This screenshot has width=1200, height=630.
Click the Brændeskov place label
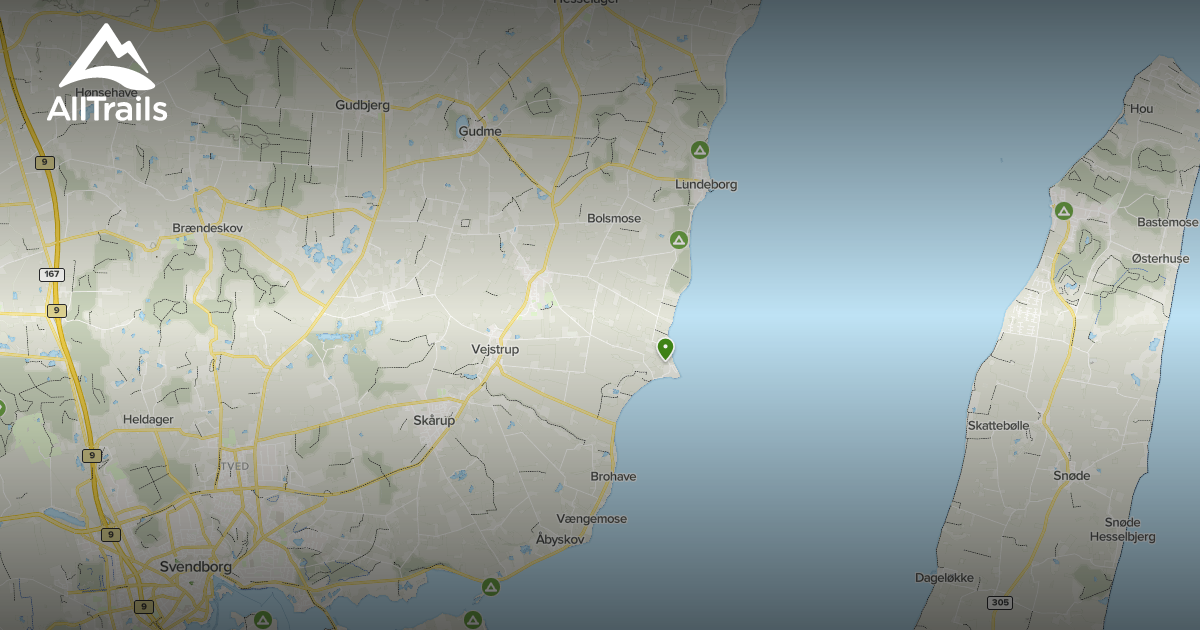pos(207,228)
